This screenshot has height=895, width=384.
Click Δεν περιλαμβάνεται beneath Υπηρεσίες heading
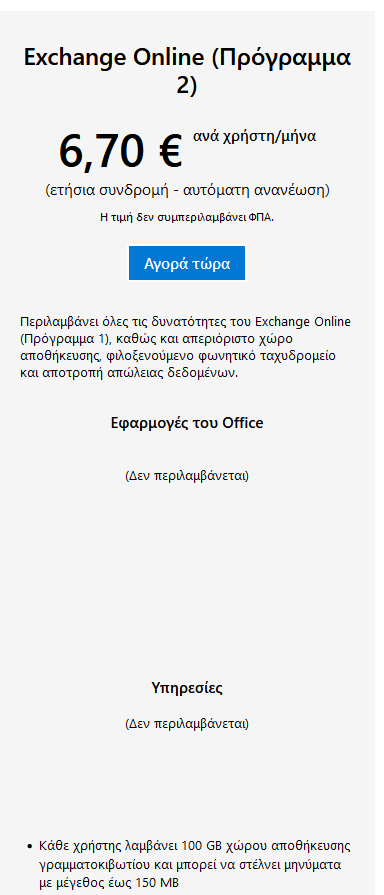coord(187,724)
